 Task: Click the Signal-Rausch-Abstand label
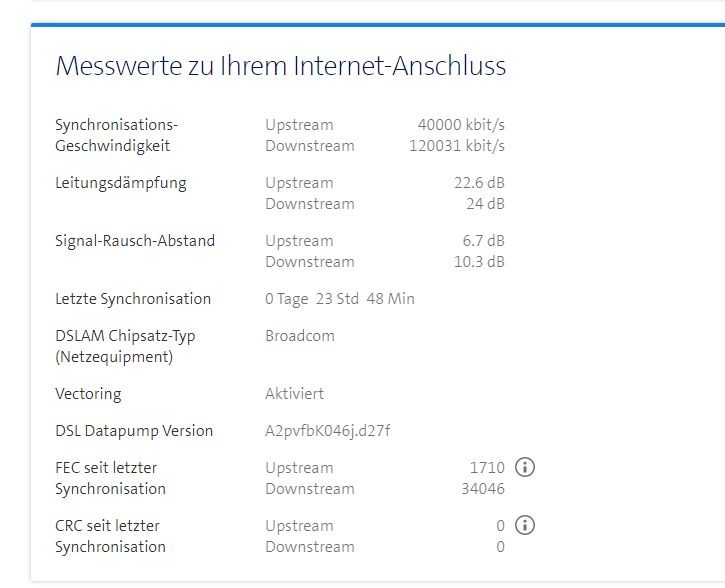pos(135,241)
